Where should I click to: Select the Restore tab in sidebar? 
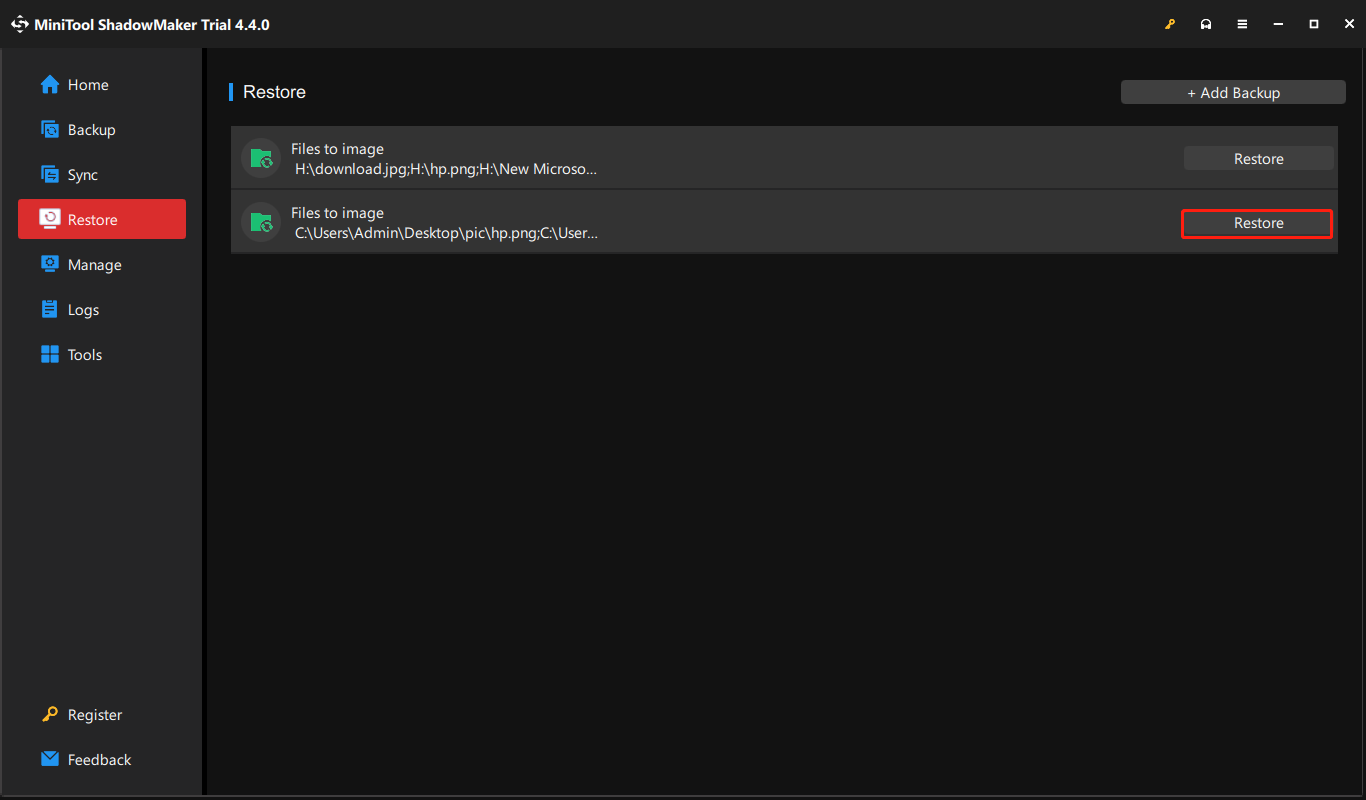(102, 220)
